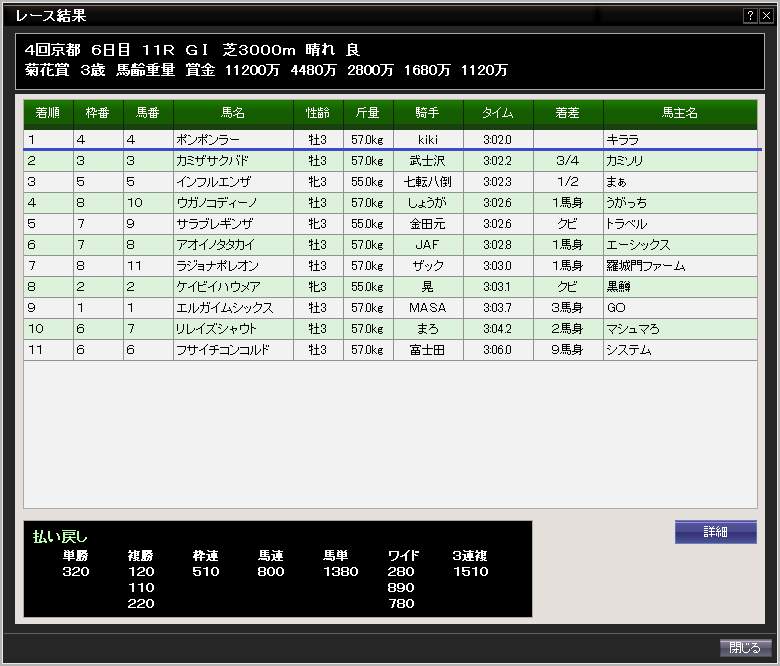
Task: Click 複勝 payout 220
Action: click(141, 603)
